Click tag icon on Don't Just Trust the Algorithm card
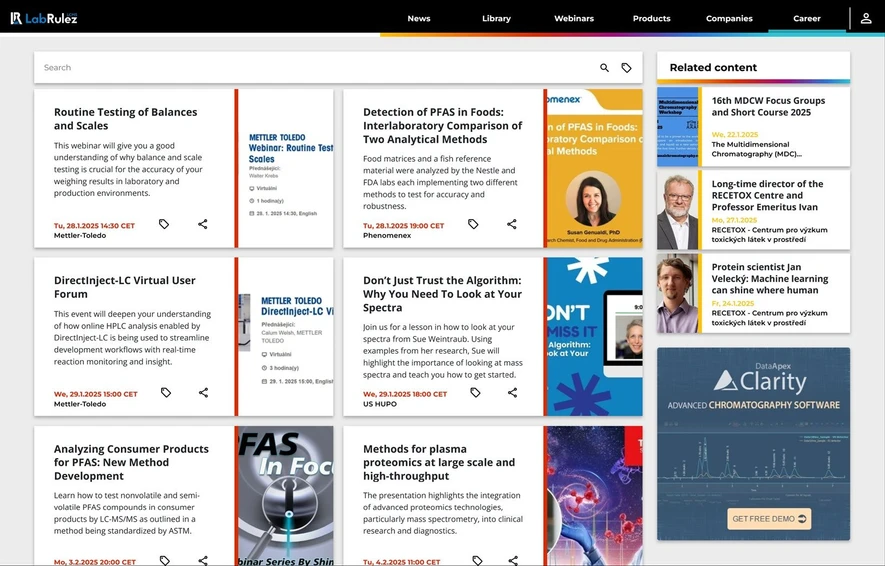 click(475, 392)
